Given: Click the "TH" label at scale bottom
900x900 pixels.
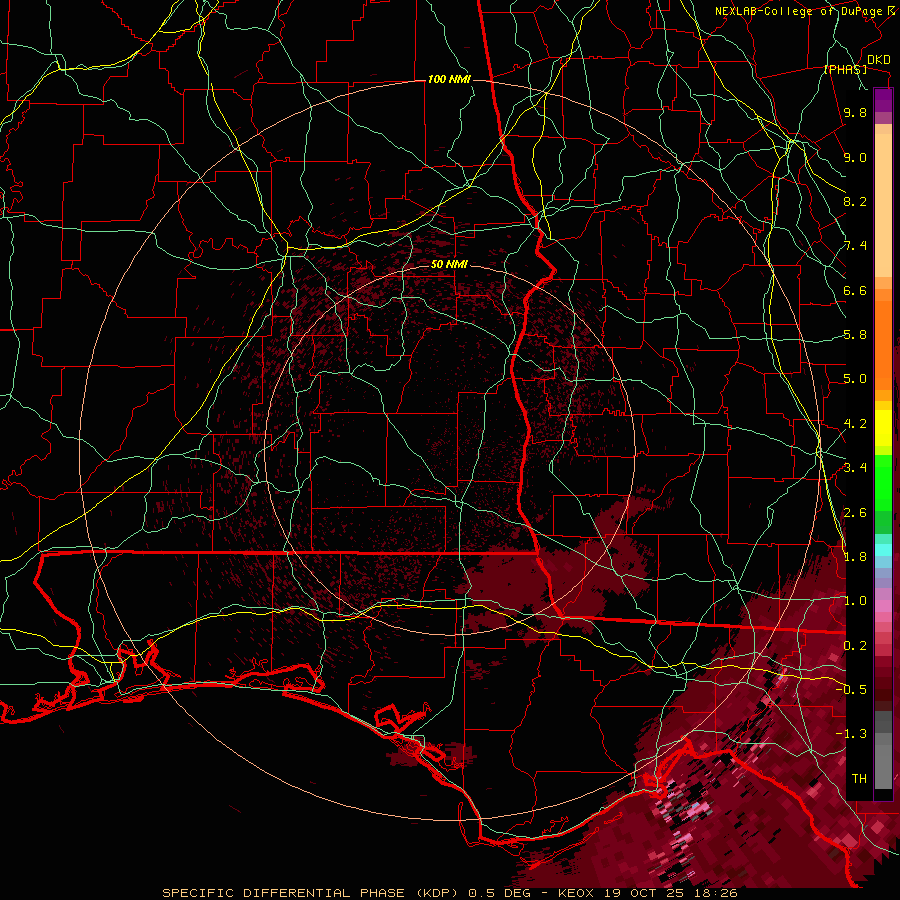Looking at the screenshot, I should point(859,779).
